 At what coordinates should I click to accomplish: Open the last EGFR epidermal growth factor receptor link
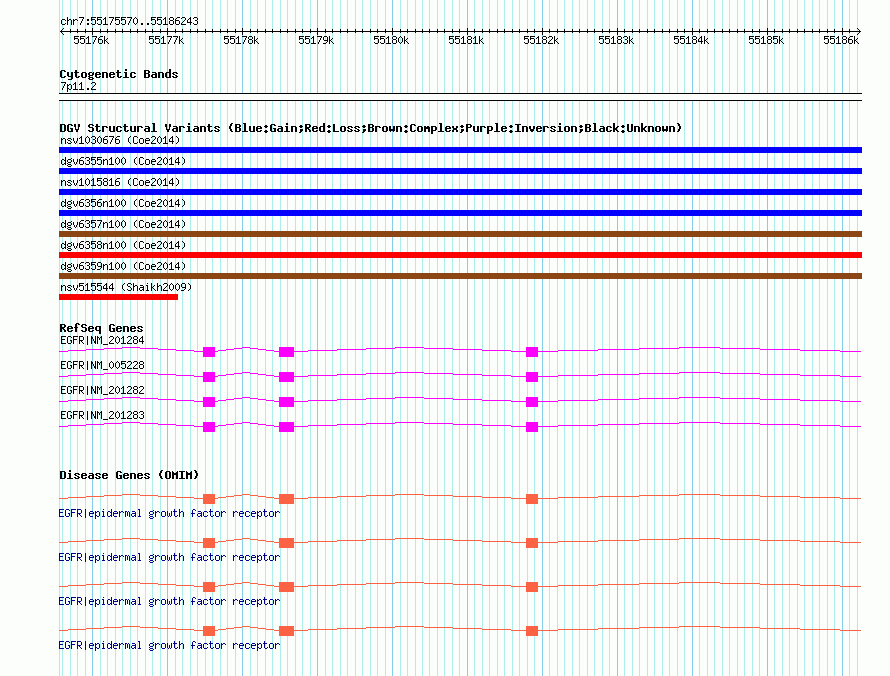(169, 646)
